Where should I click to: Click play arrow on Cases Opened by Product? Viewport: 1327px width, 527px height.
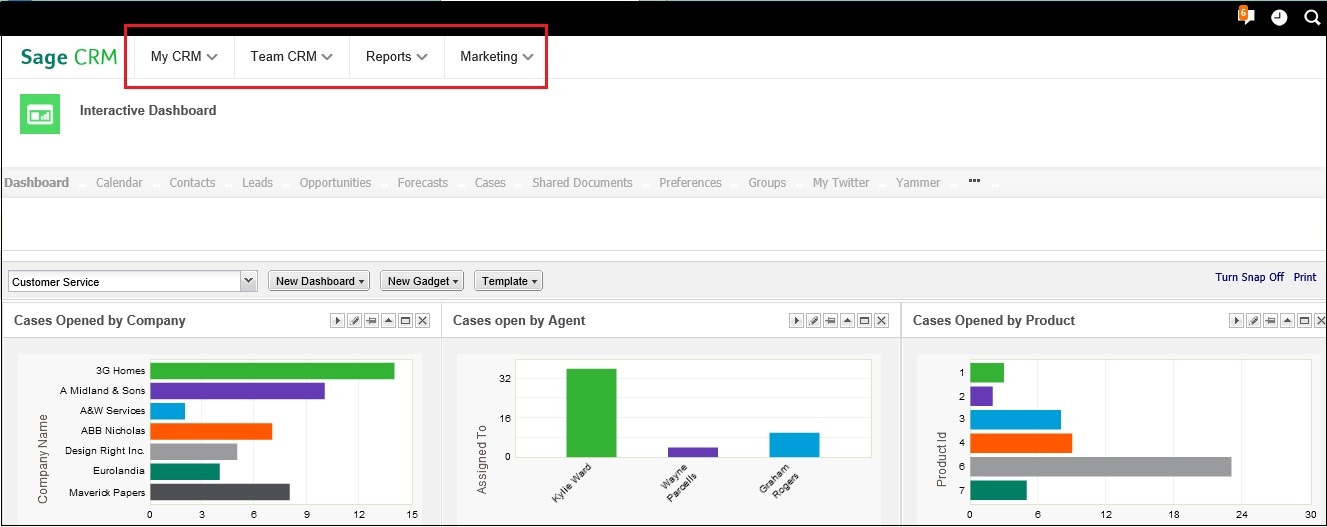click(1236, 321)
